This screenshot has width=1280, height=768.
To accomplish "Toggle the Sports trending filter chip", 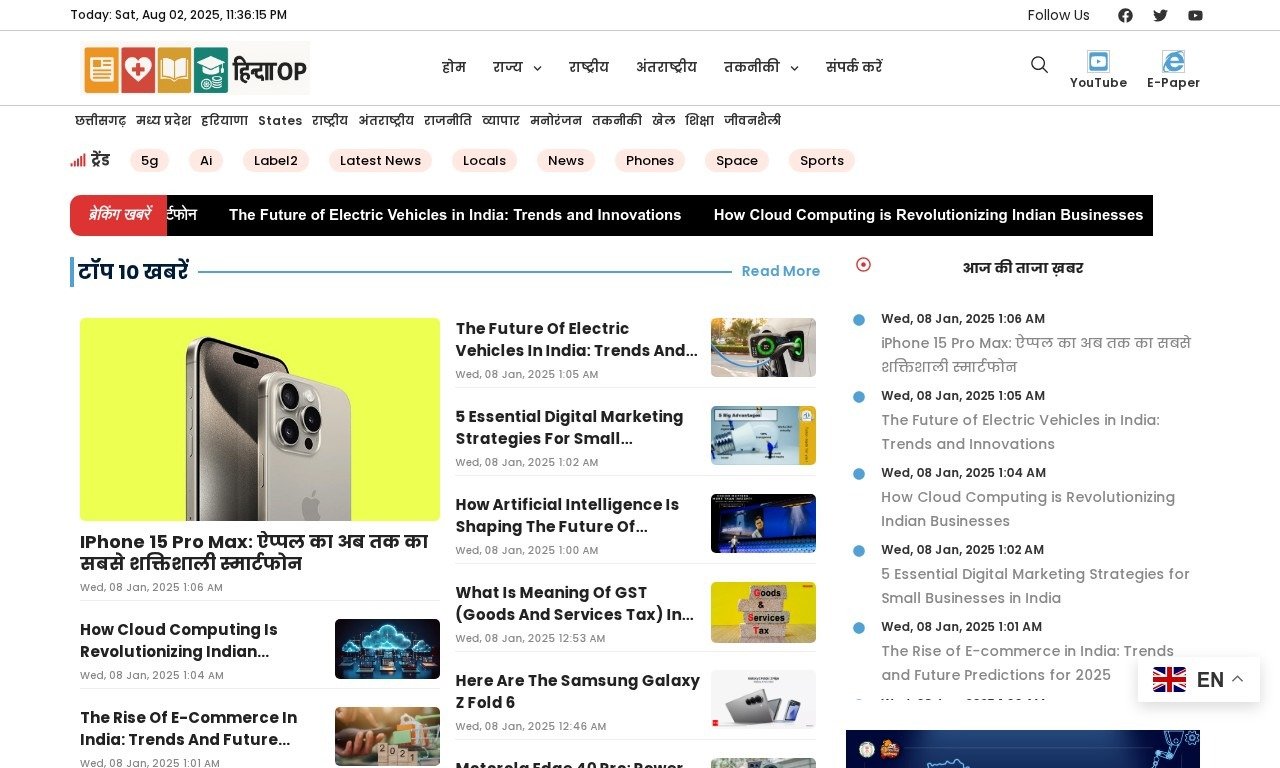I will [821, 160].
